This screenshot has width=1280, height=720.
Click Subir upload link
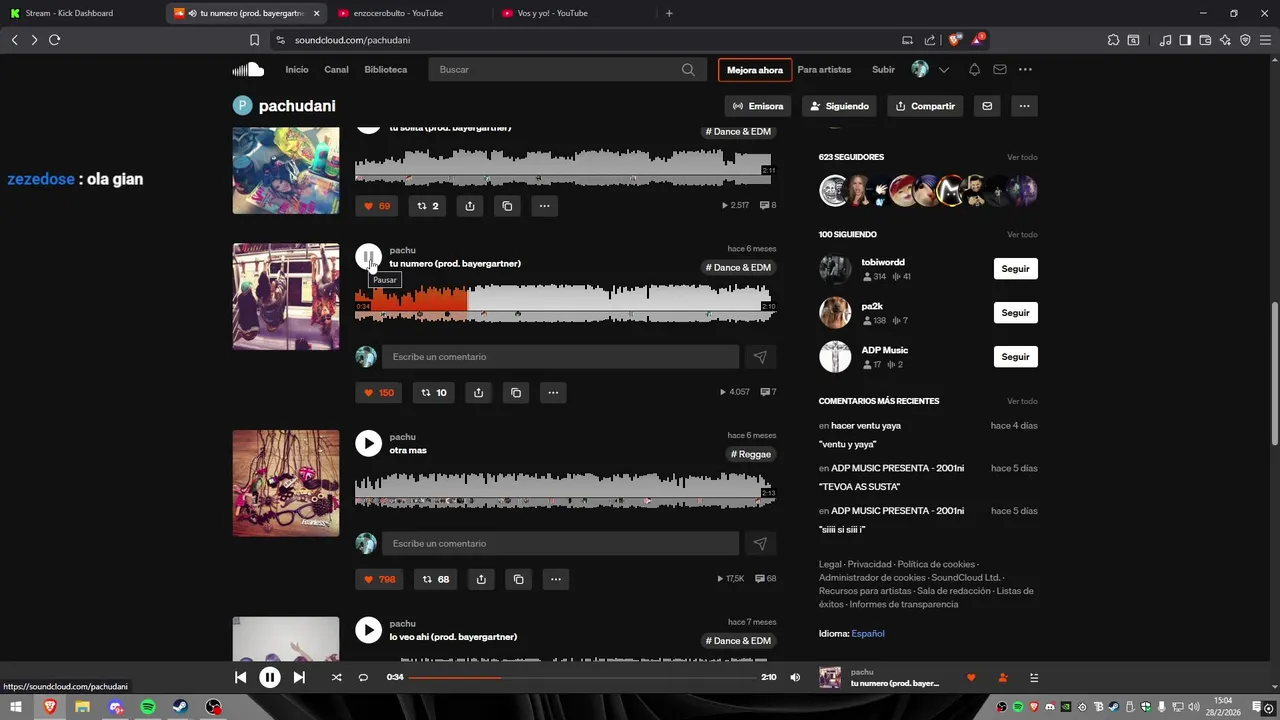(x=883, y=69)
